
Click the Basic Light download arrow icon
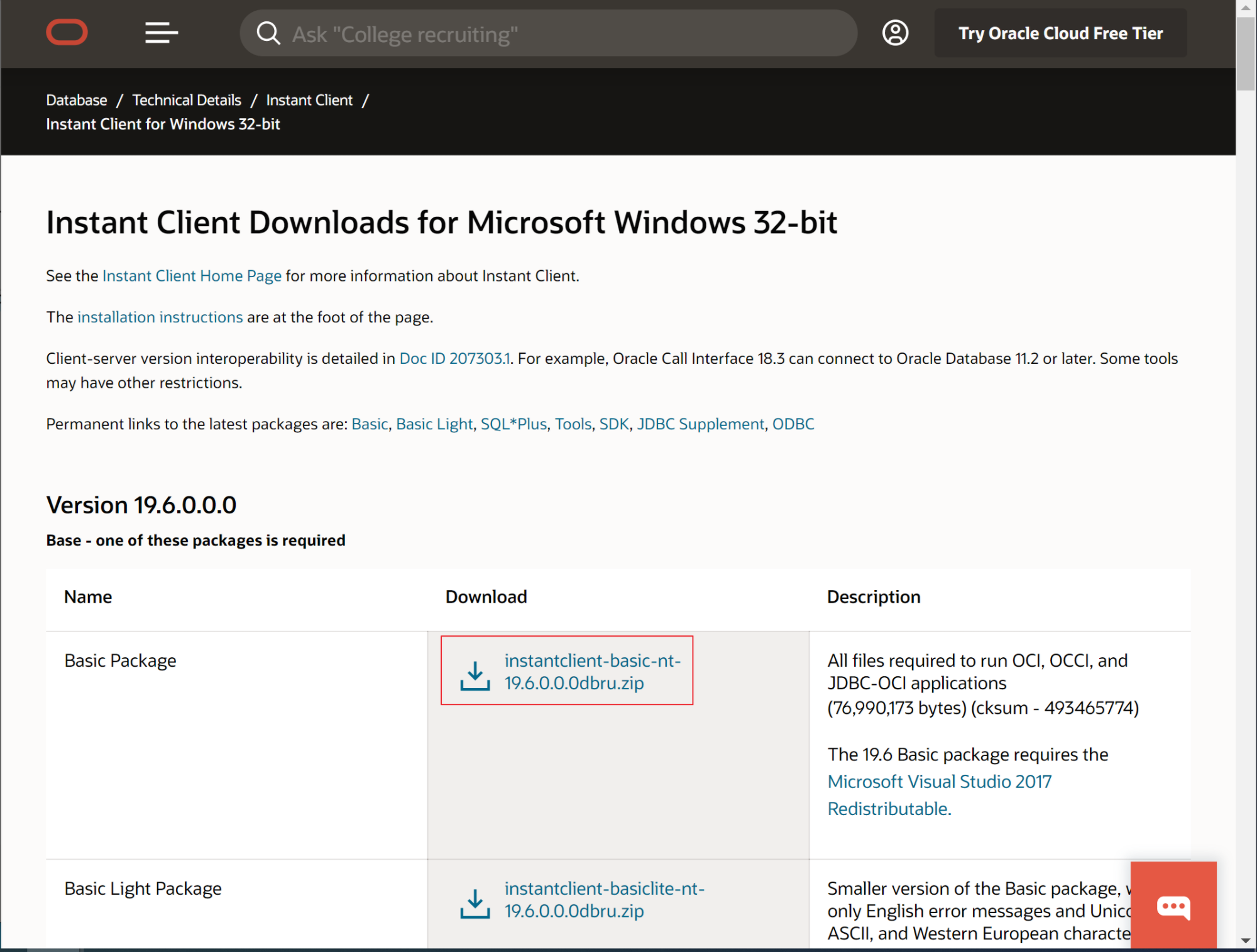[x=475, y=903]
